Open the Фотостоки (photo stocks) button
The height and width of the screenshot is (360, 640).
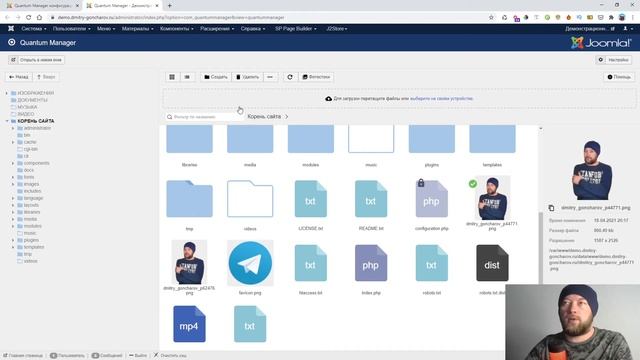[x=316, y=77]
